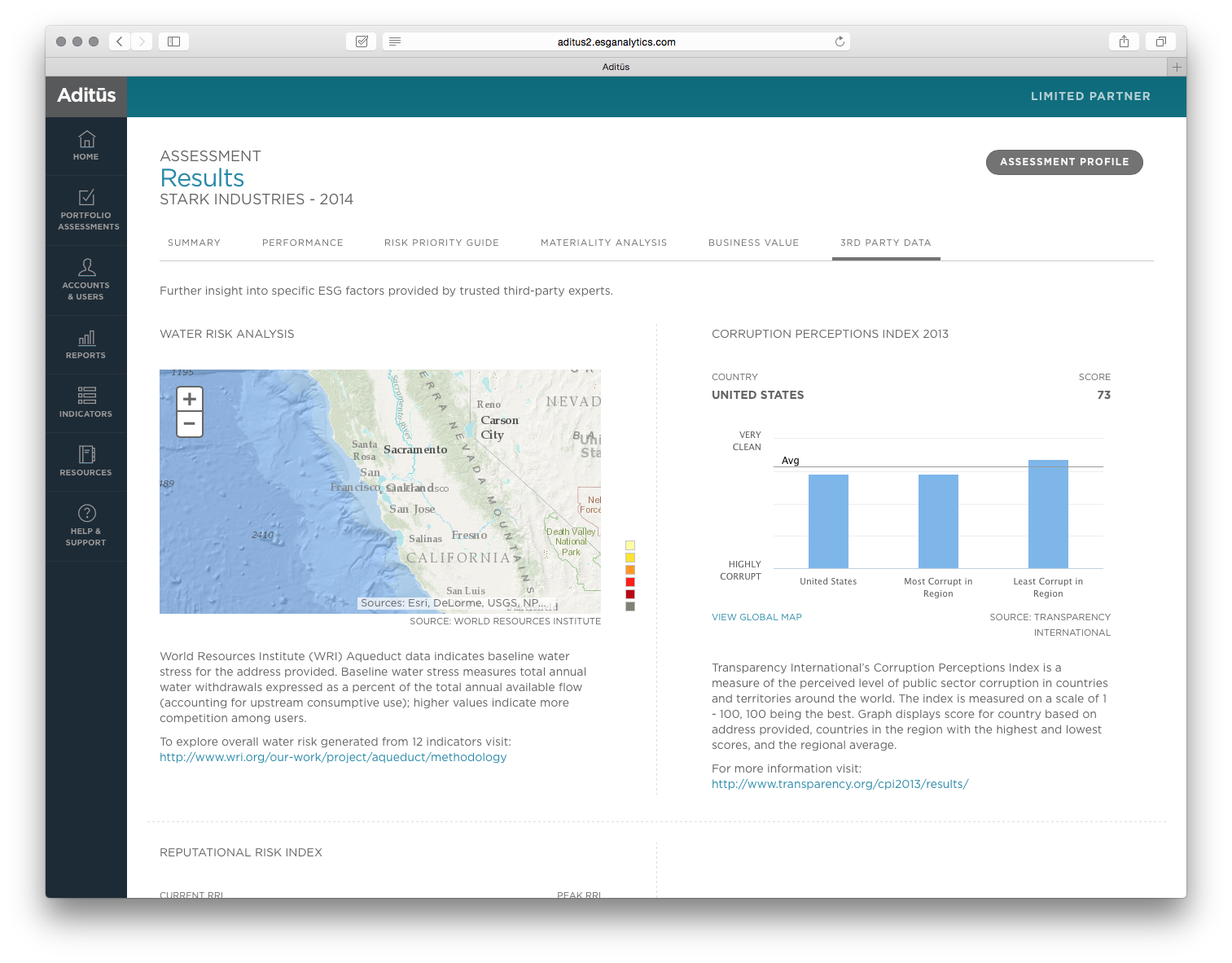Image resolution: width=1232 pixels, height=963 pixels.
Task: Zoom out on the water risk map
Action: click(190, 424)
